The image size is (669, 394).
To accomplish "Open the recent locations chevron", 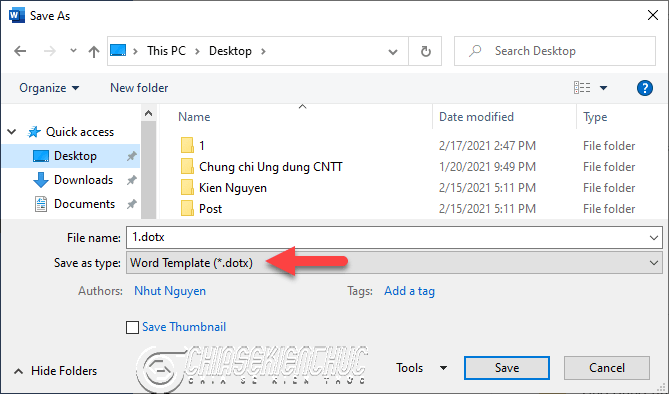I will coord(73,51).
